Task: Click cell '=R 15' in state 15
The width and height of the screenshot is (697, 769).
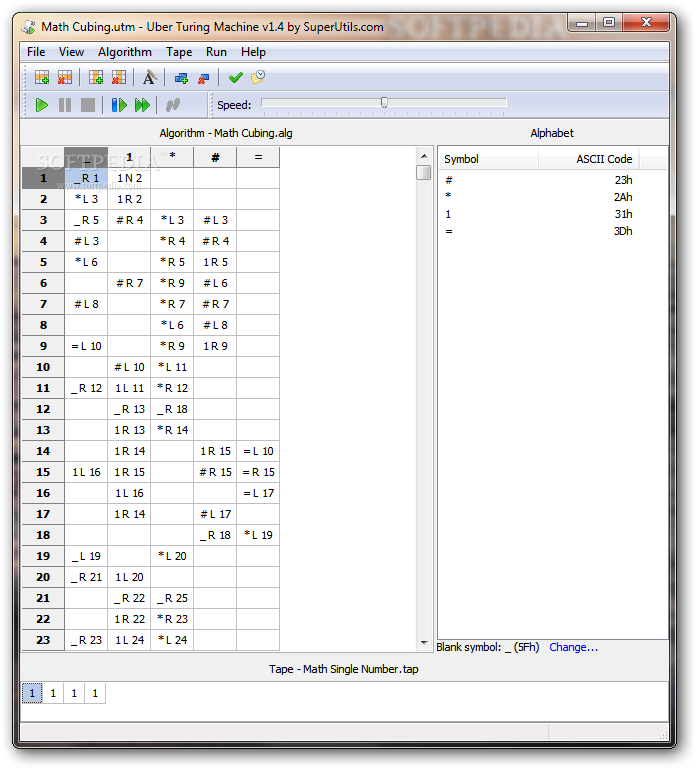Action: click(x=258, y=472)
